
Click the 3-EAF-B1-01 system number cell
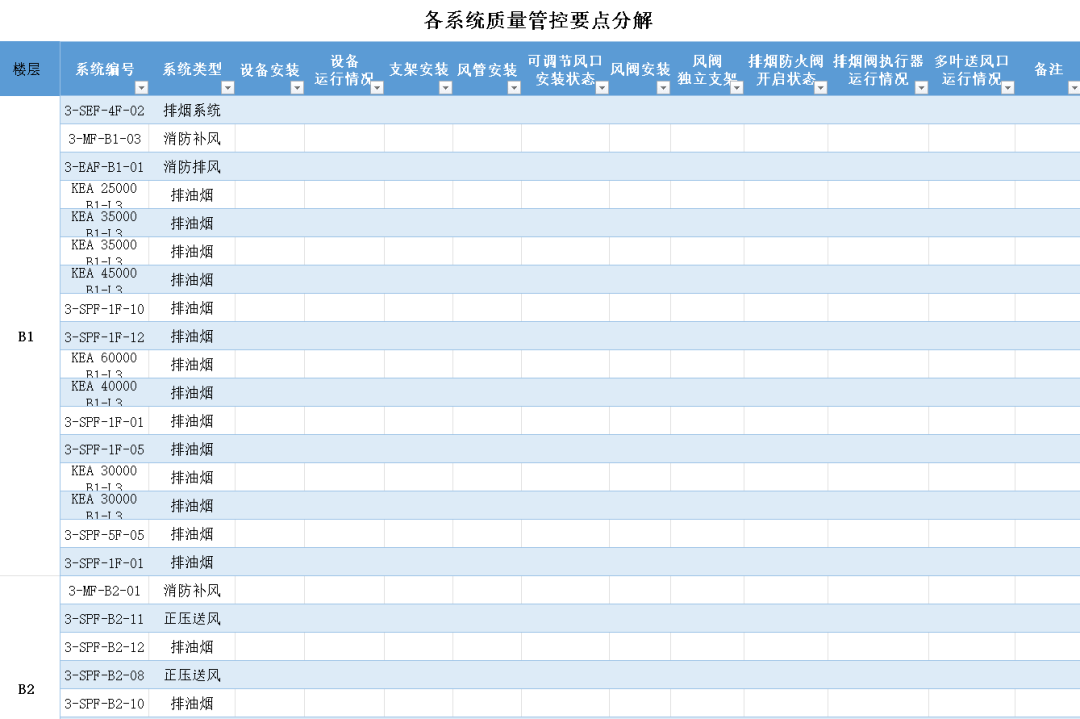coord(104,167)
